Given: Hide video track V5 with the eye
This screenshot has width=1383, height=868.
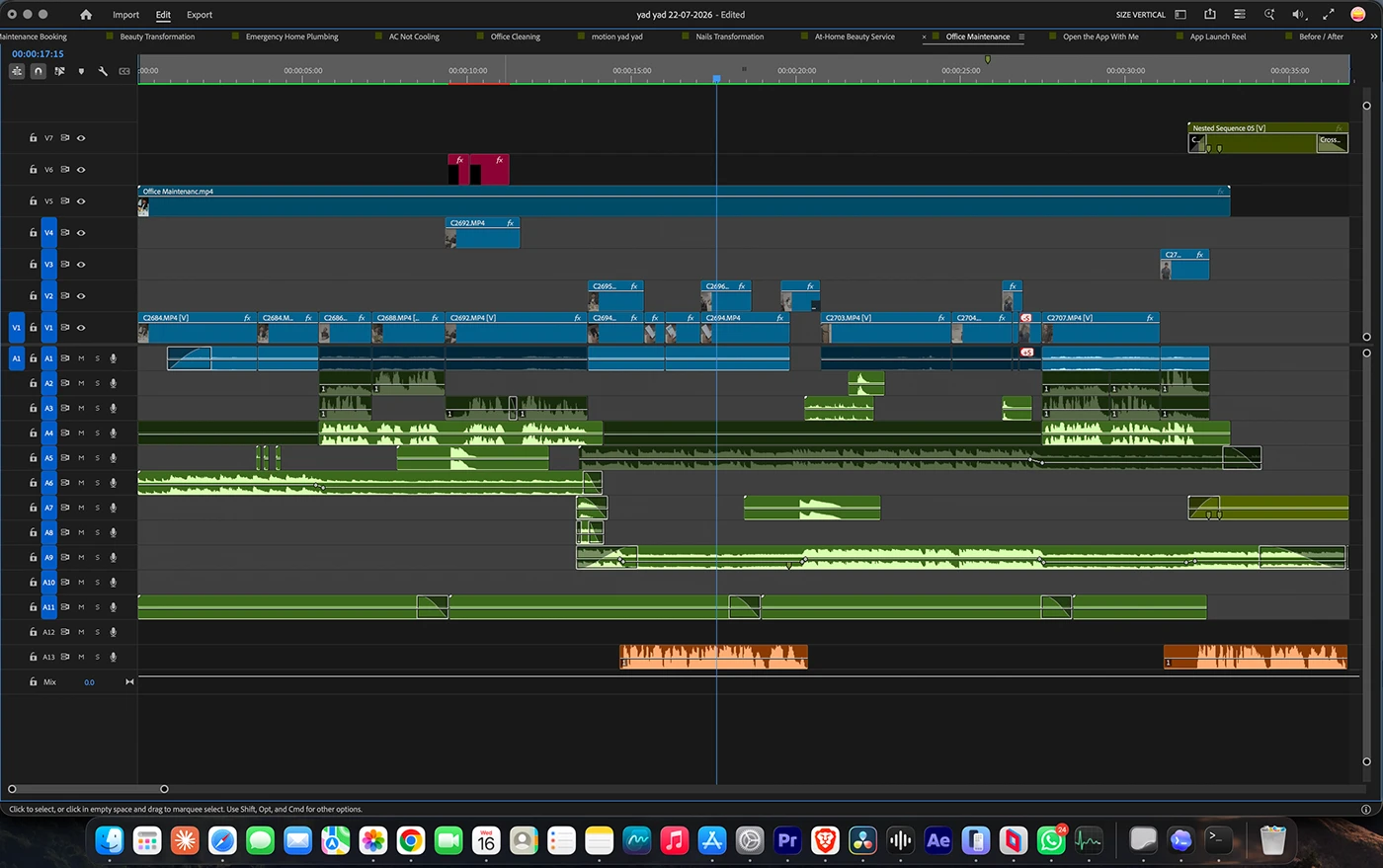Looking at the screenshot, I should (81, 201).
